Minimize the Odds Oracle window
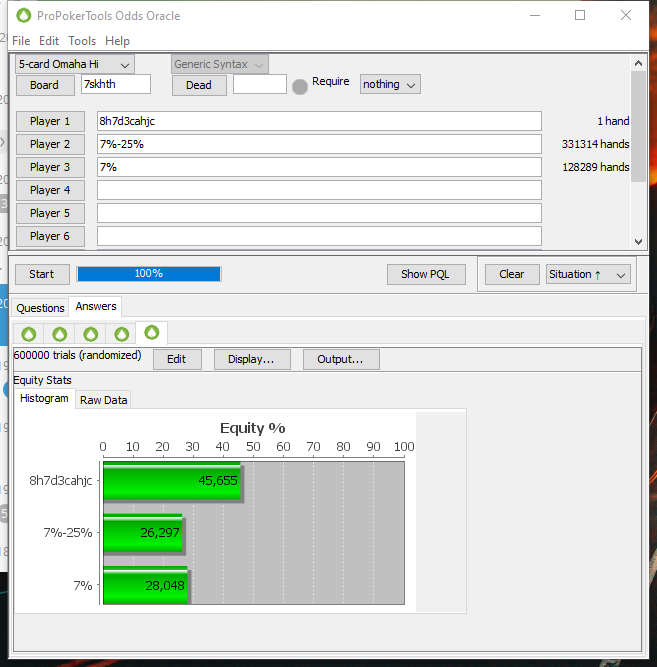The height and width of the screenshot is (667, 657). tap(535, 15)
